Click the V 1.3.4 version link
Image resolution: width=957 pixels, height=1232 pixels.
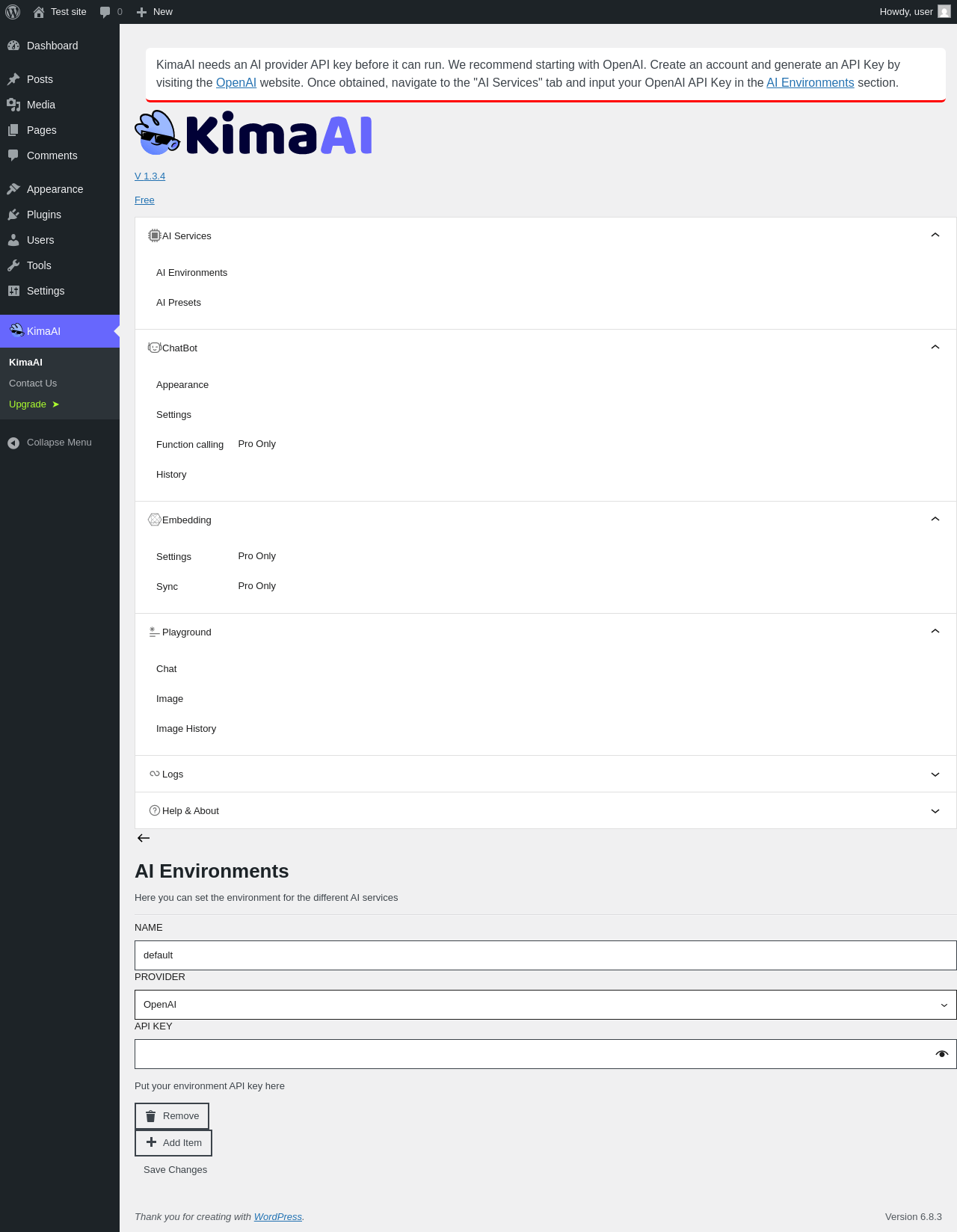(150, 176)
